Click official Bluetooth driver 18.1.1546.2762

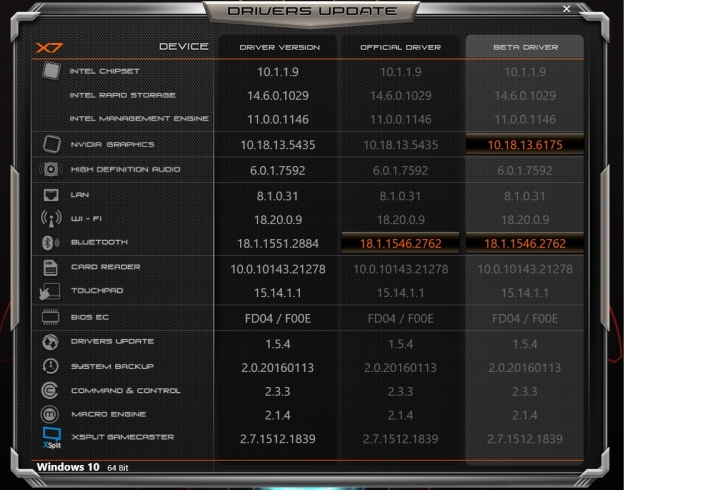coord(400,243)
